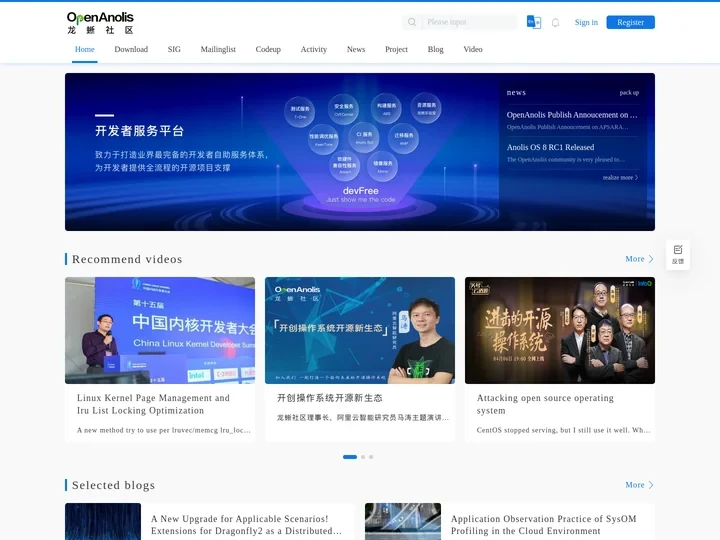Click 'The OpenAnolis community is very pleased' text

tap(566, 160)
